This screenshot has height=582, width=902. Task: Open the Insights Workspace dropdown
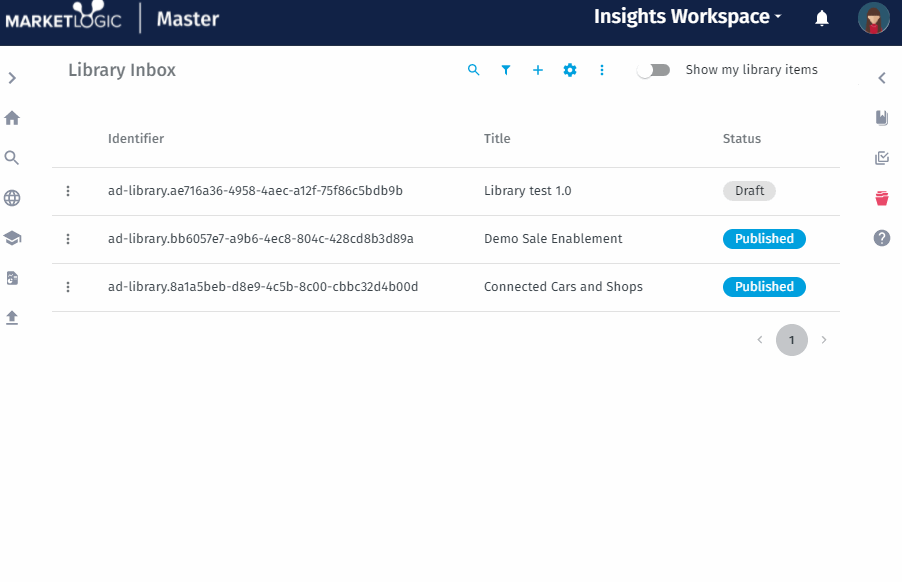(x=686, y=17)
